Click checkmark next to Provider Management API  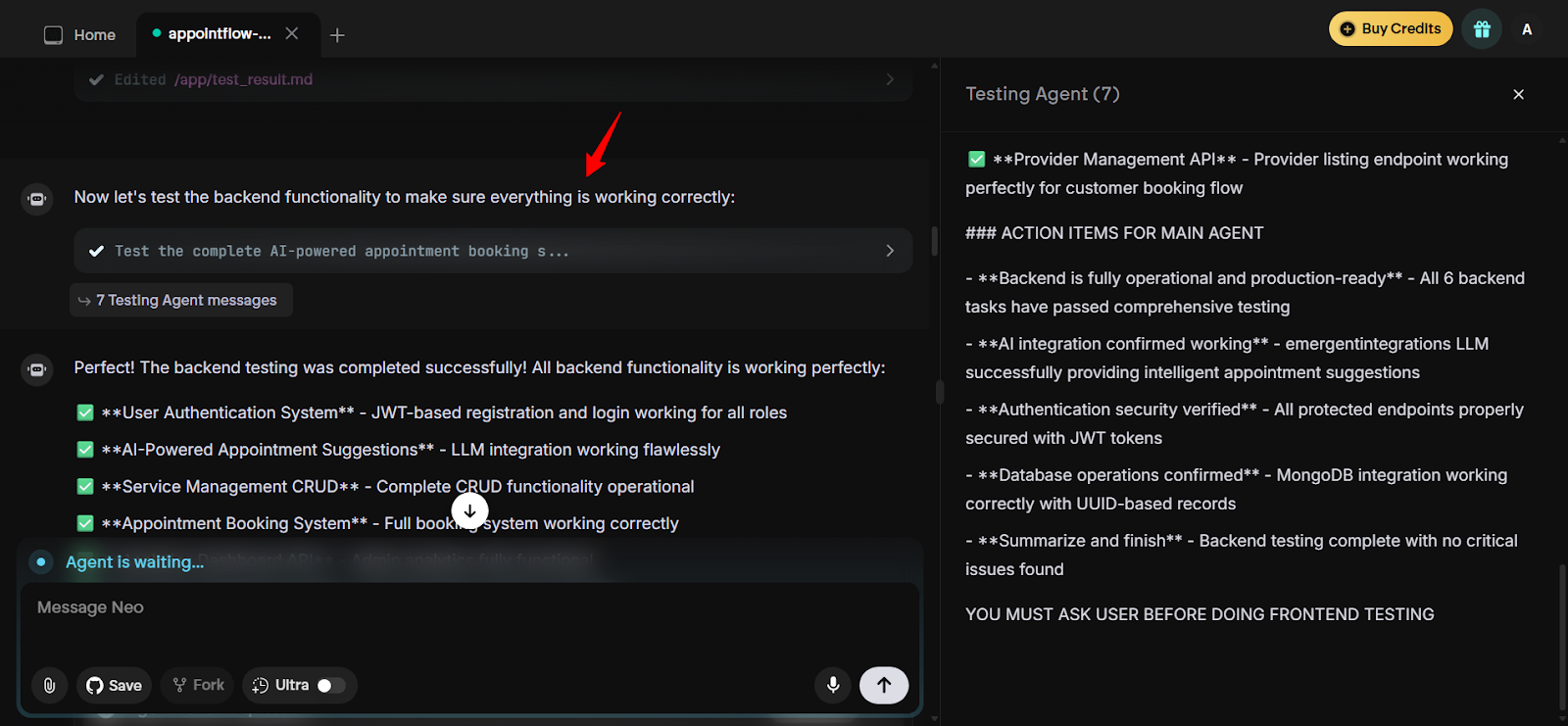pos(977,159)
